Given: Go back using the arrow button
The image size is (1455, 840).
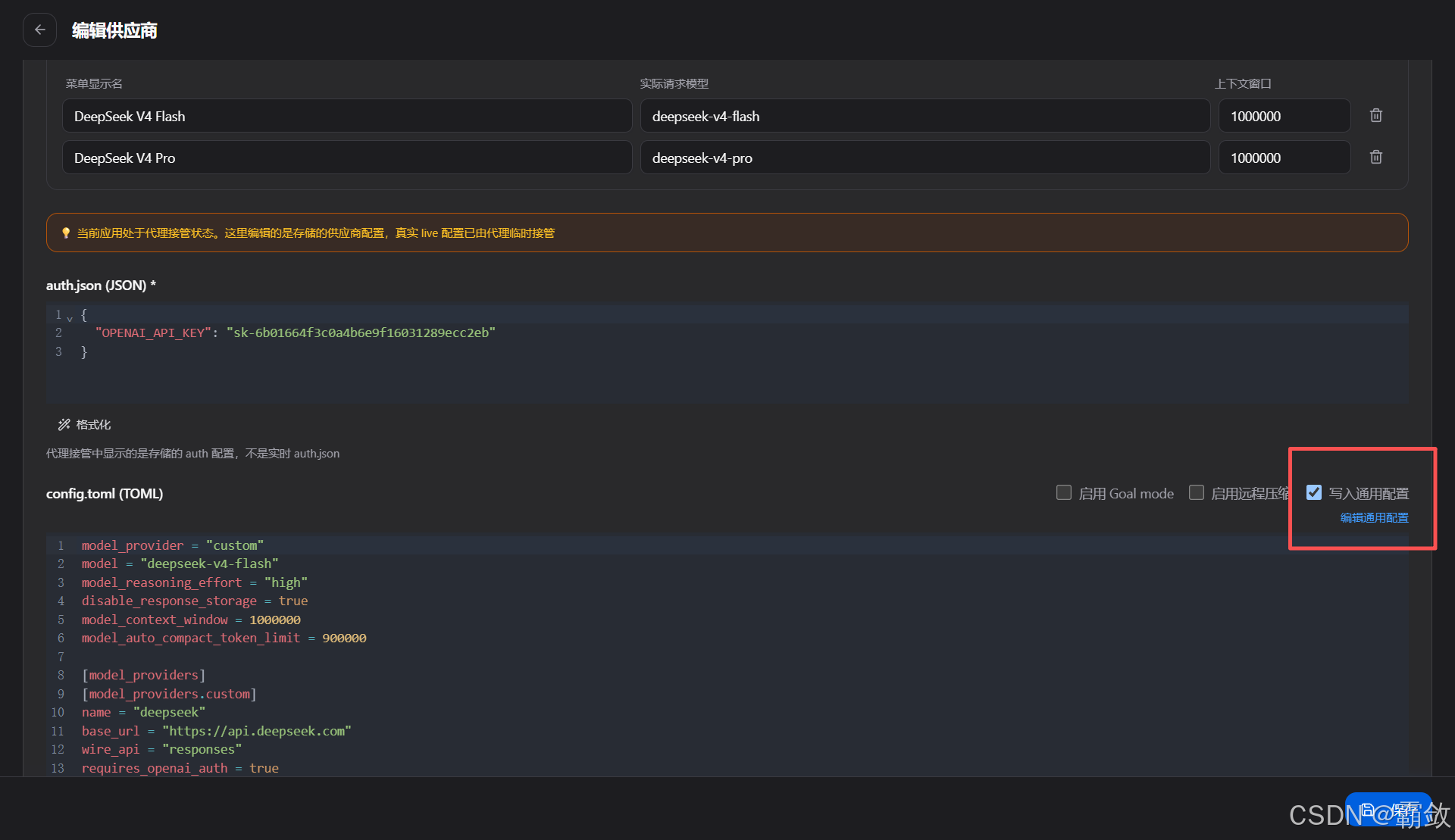Looking at the screenshot, I should coord(40,30).
